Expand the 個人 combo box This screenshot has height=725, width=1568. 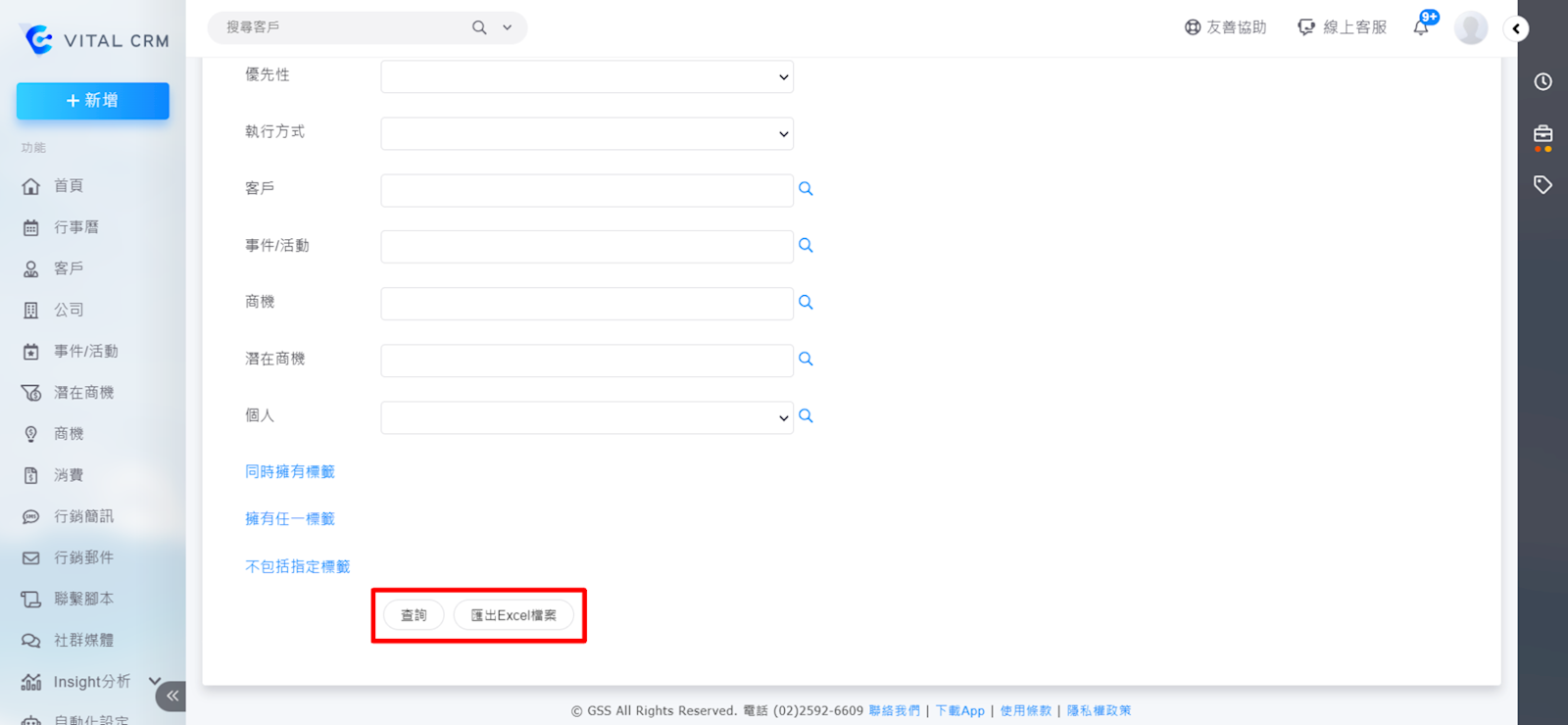[x=586, y=417]
